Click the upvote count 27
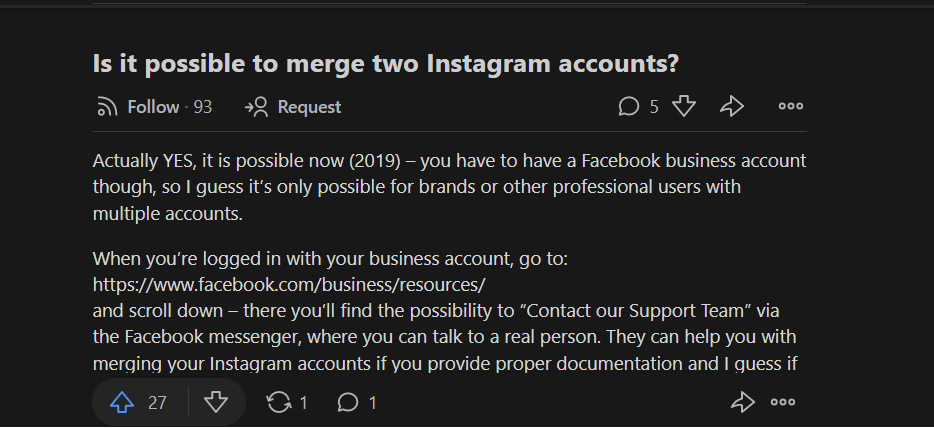Image resolution: width=934 pixels, height=428 pixels. (x=157, y=404)
